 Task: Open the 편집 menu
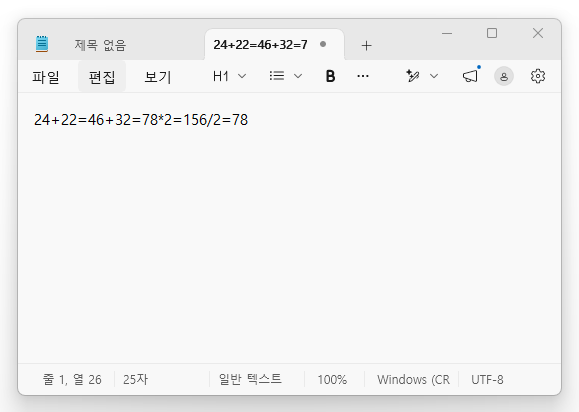pyautogui.click(x=102, y=77)
